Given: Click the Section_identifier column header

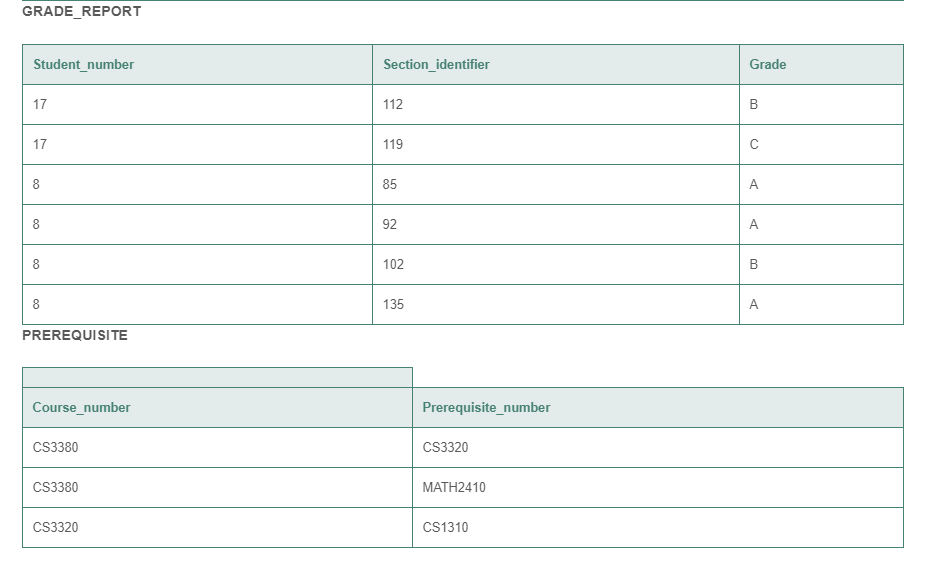Looking at the screenshot, I should click(x=436, y=64).
